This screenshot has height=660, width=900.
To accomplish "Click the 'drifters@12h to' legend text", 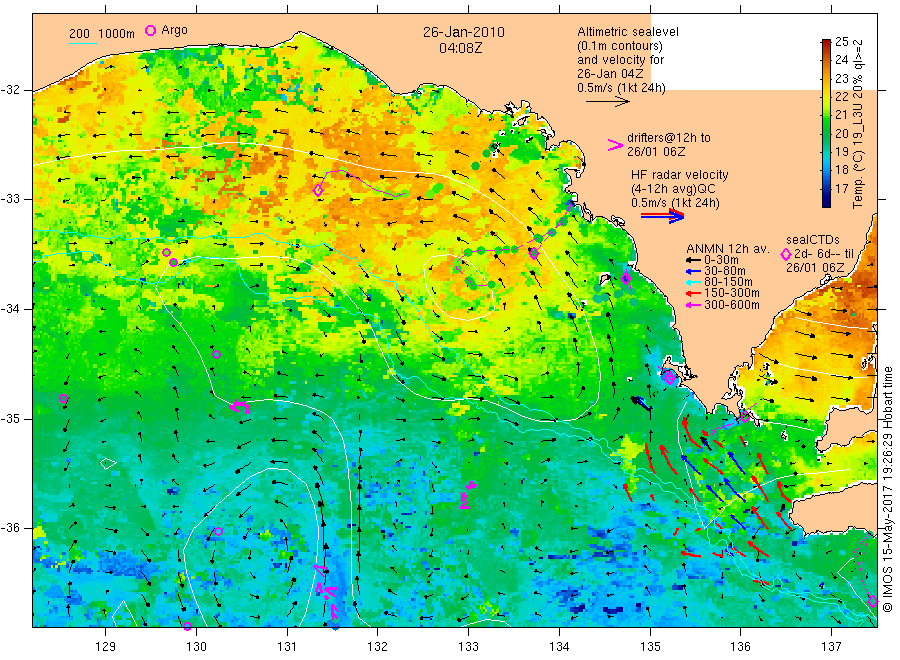I will point(669,138).
